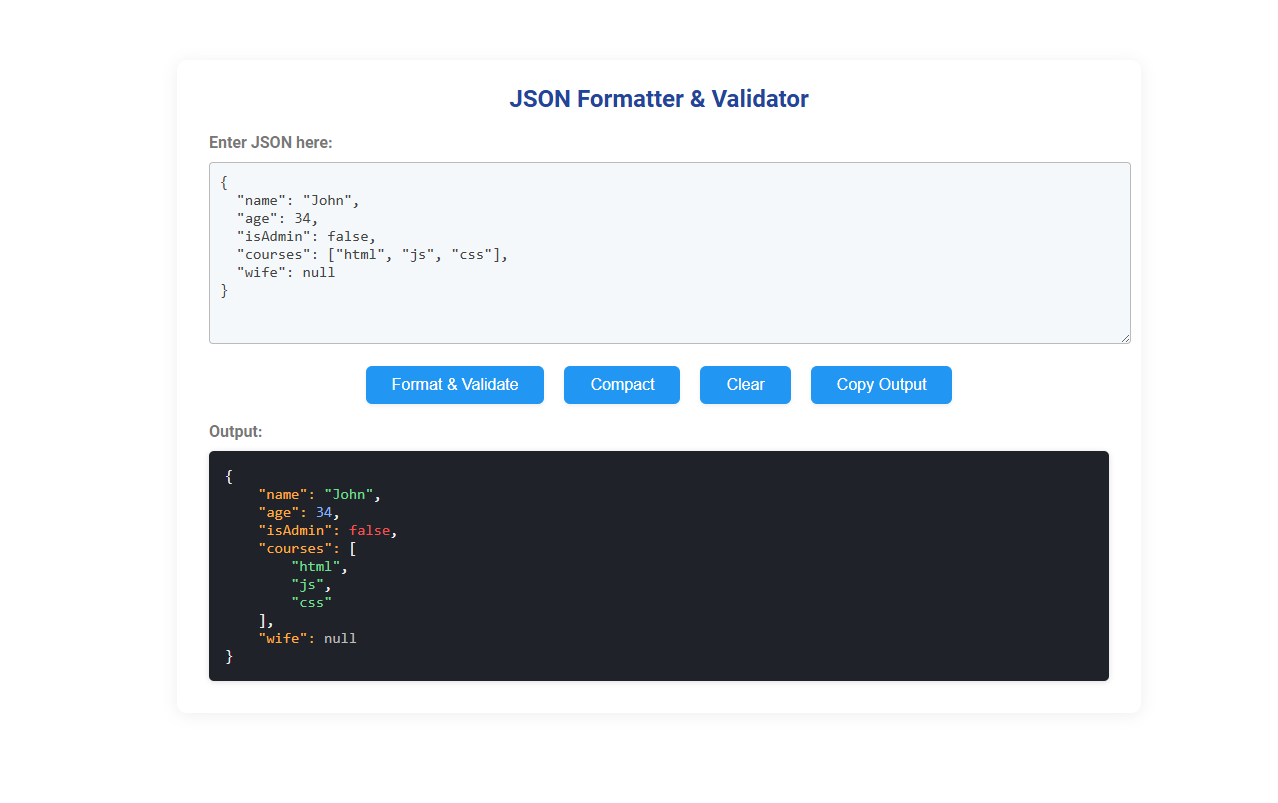This screenshot has height=803, width=1278.
Task: Click the "age": 34 line in input
Action: click(x=275, y=218)
